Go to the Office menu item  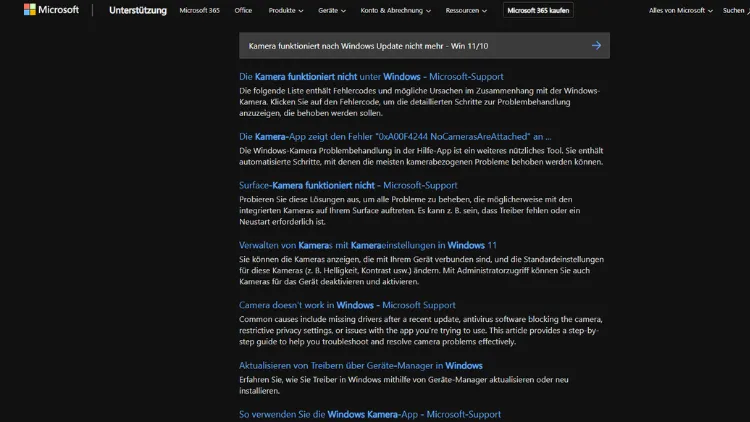click(243, 10)
